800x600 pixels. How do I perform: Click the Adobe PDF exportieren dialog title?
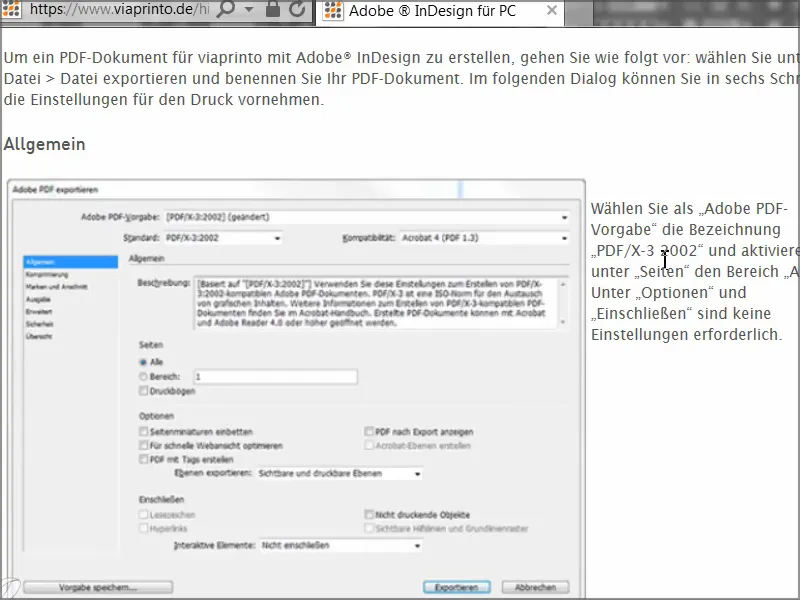coord(55,190)
